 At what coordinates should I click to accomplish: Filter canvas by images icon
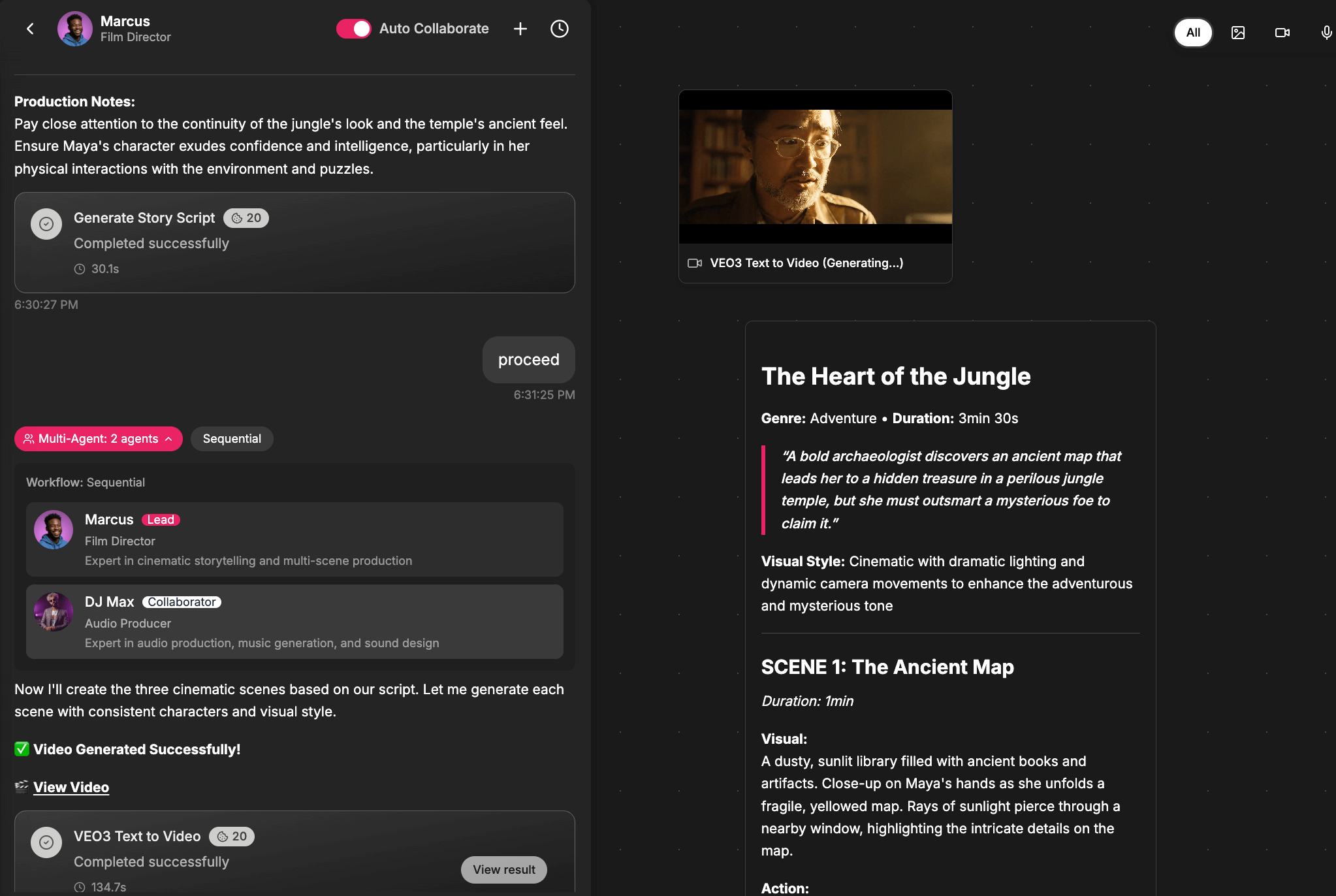(x=1237, y=33)
